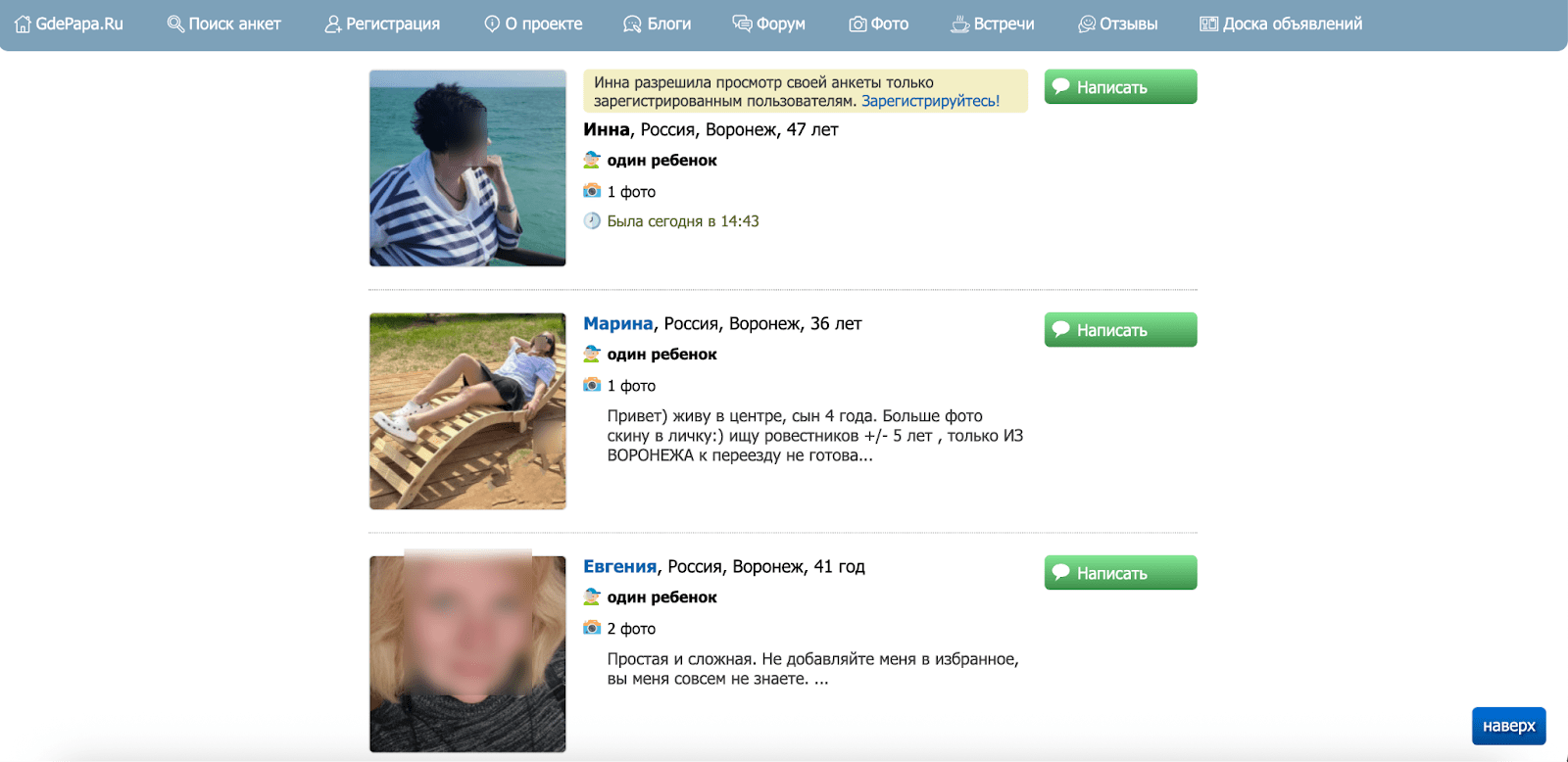Screen dimensions: 1568x762
Task: Open Marina's lounge chair photo thumbnail
Action: coord(467,411)
